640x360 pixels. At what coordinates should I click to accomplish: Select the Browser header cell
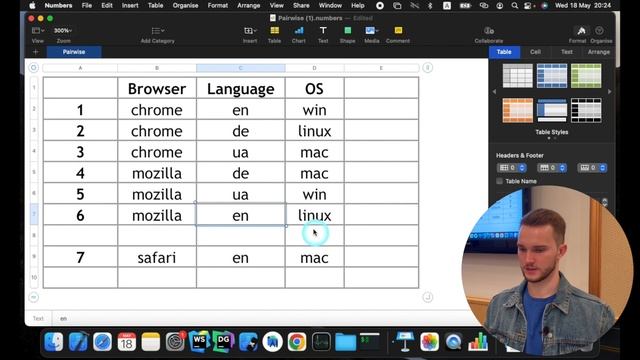157,88
